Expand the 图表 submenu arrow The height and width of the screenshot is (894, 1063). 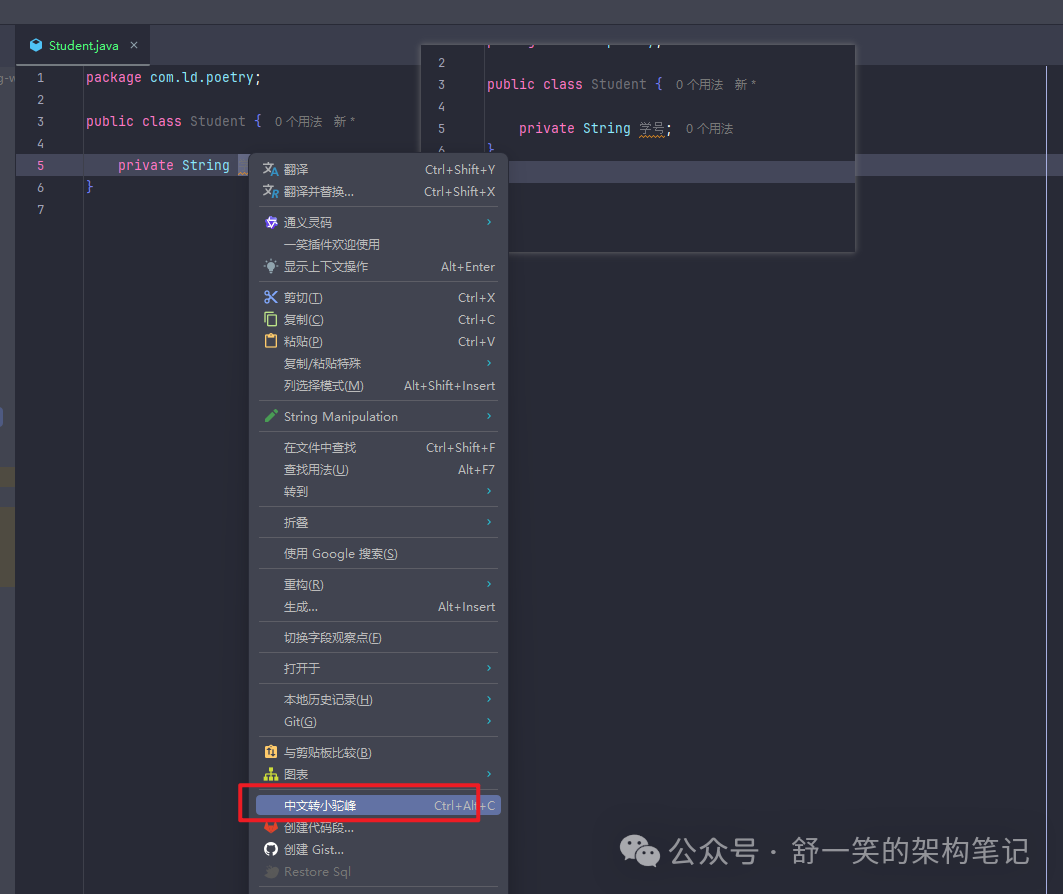pyautogui.click(x=489, y=773)
